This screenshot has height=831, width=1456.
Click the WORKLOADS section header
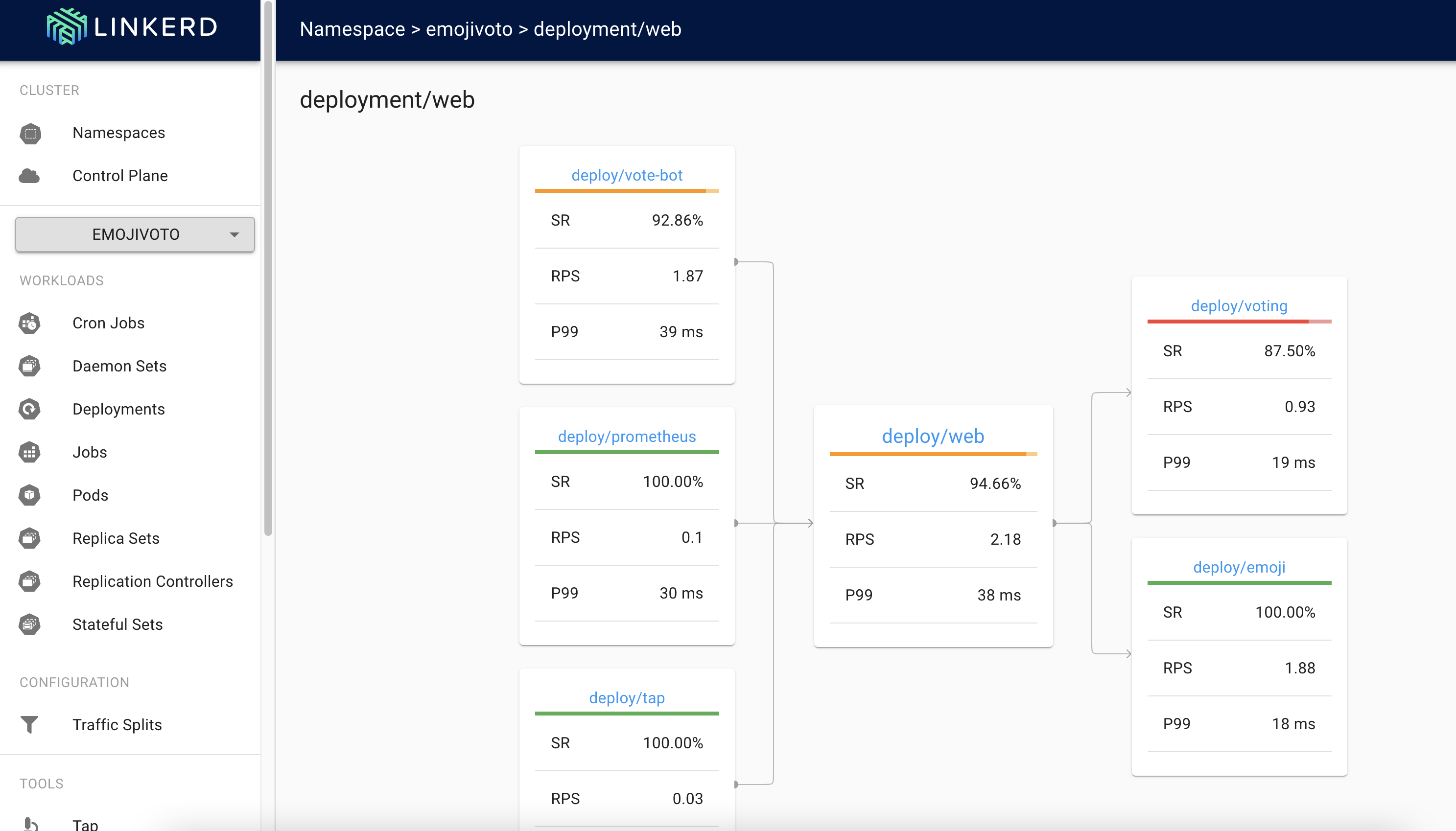(x=62, y=281)
